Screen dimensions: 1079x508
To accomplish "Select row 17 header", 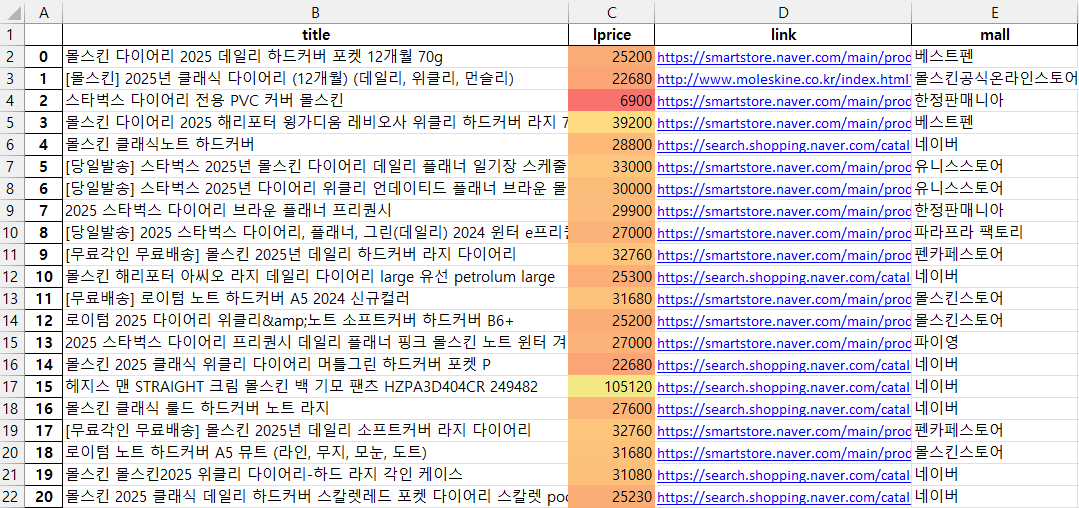I will coord(12,387).
